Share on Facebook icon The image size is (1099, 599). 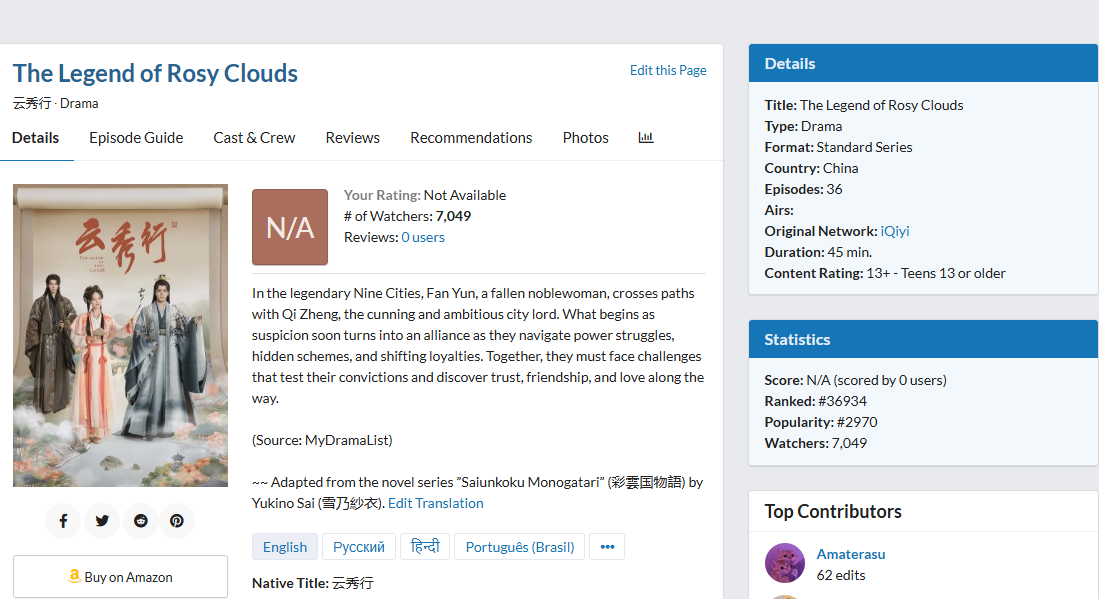63,521
